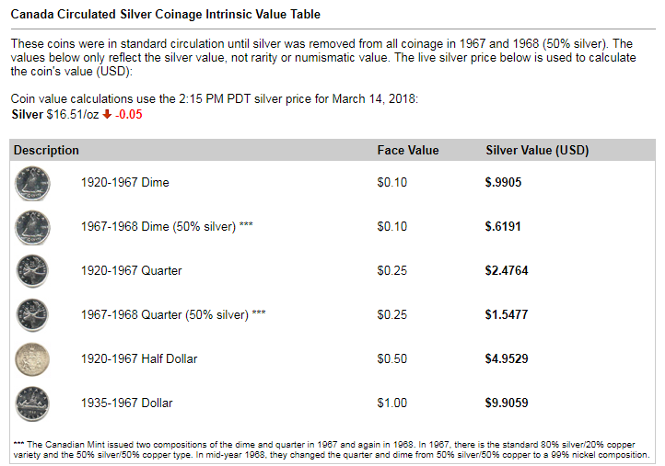Click the $.9905 dime silver value
Viewport: 665px width, 466px height.
pos(503,182)
